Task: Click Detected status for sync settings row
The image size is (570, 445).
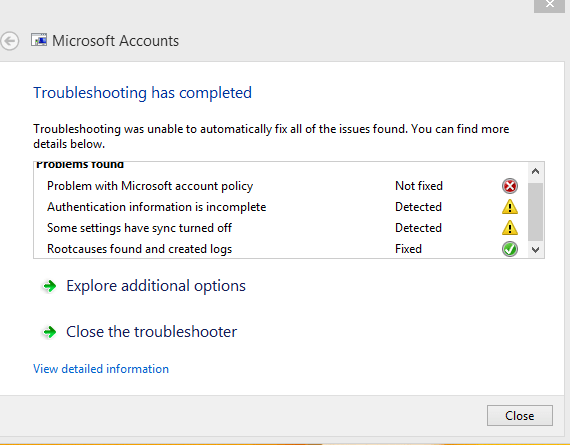Action: click(x=418, y=228)
